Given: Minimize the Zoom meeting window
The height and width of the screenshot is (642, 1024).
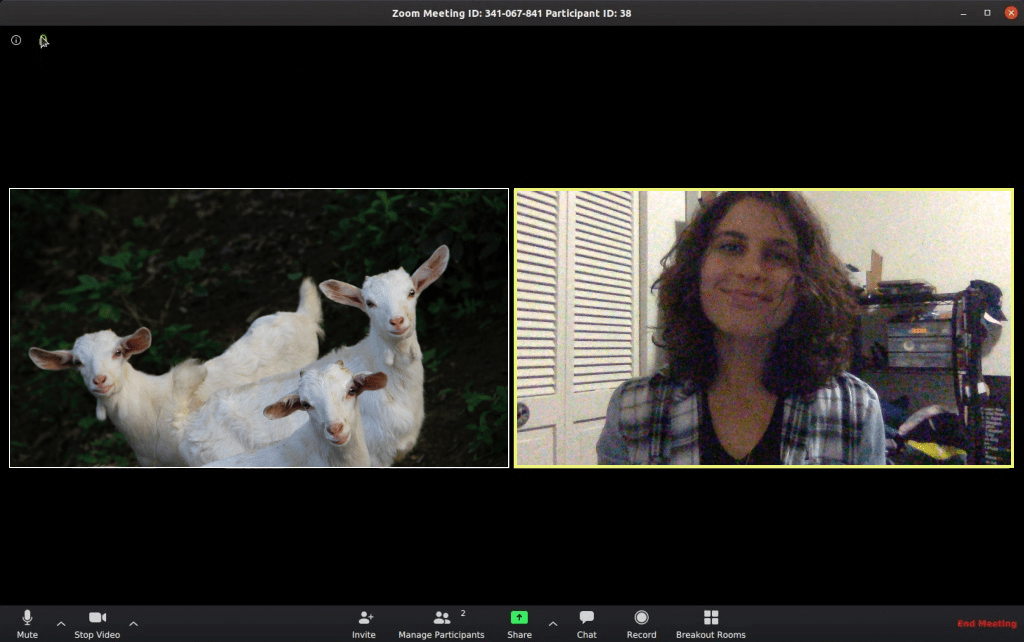Looking at the screenshot, I should (x=962, y=13).
